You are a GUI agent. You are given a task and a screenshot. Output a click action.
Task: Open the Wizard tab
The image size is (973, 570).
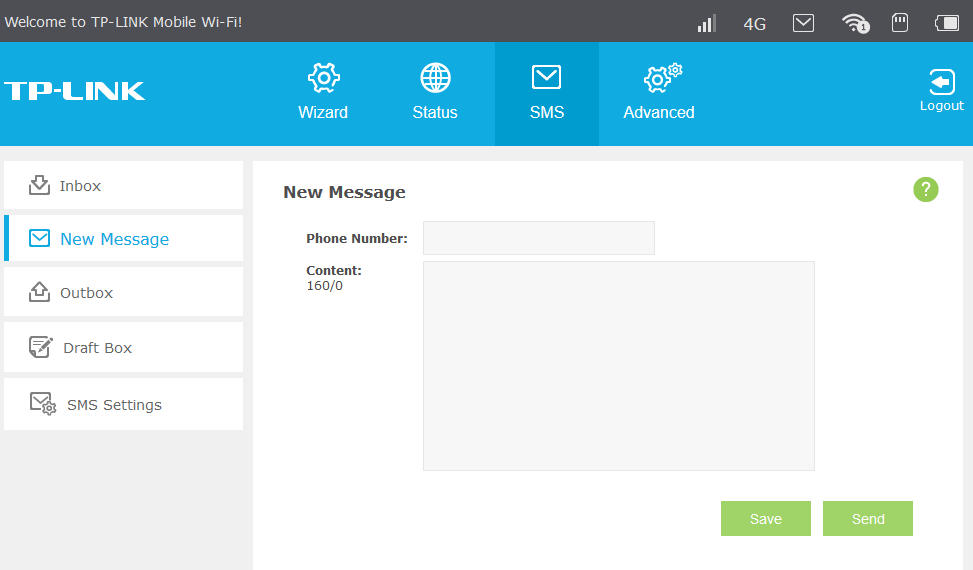click(x=323, y=93)
